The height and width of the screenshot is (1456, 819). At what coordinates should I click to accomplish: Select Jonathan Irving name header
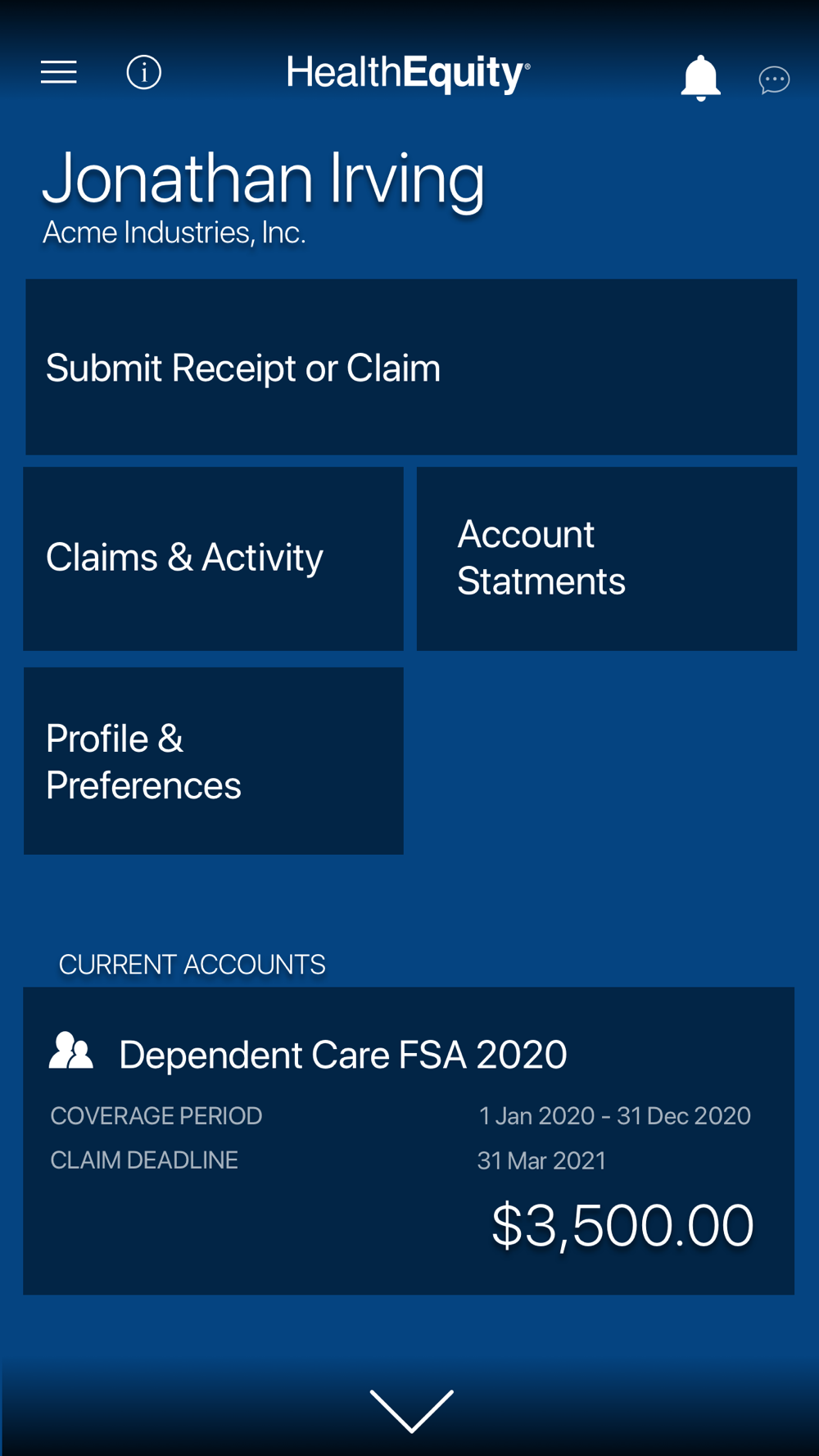[x=264, y=178]
